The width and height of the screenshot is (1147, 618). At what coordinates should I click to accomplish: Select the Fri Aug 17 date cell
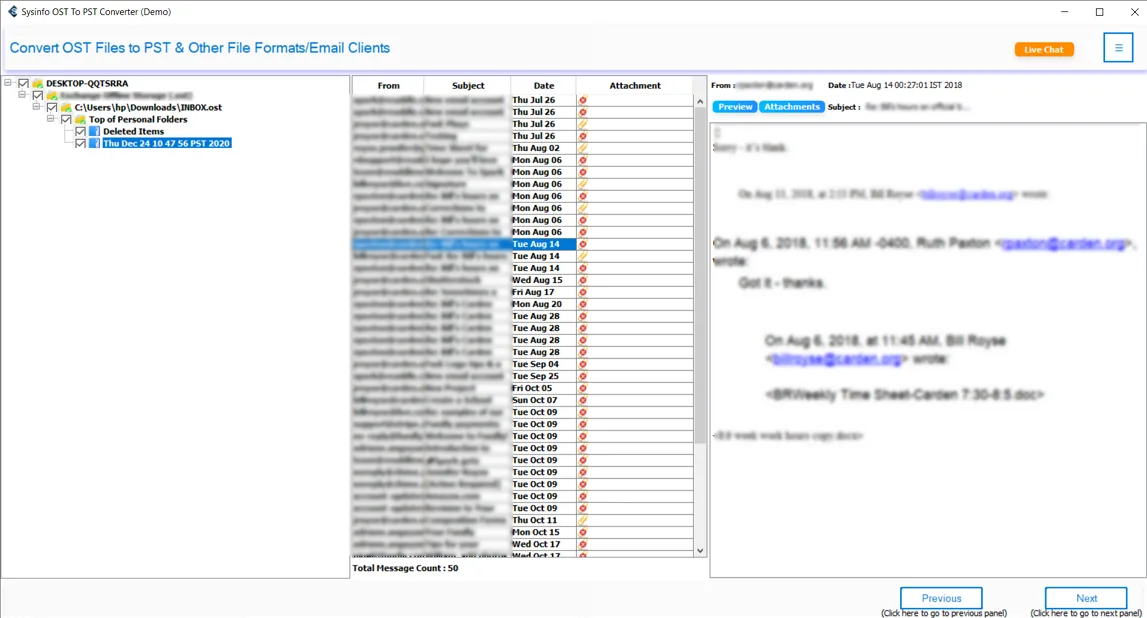(543, 292)
